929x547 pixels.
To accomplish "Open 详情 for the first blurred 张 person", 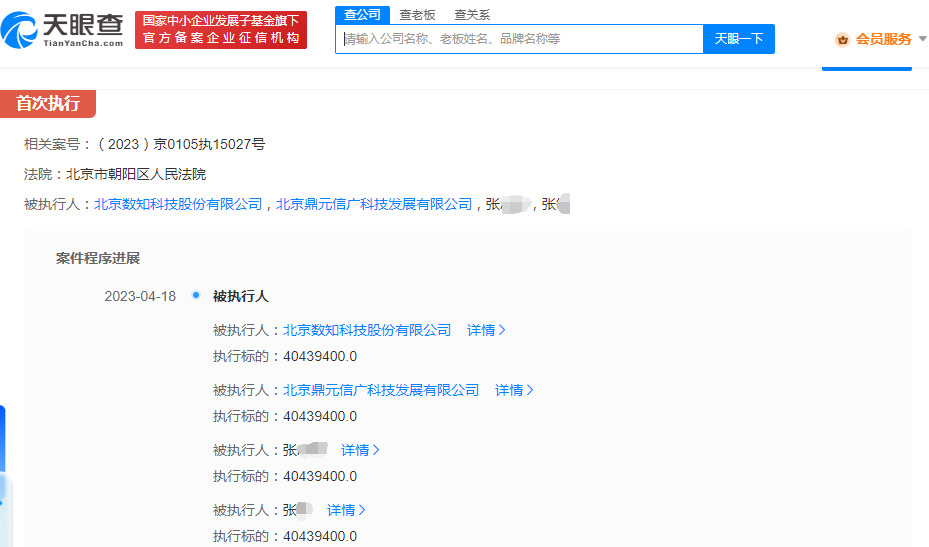I will [360, 450].
